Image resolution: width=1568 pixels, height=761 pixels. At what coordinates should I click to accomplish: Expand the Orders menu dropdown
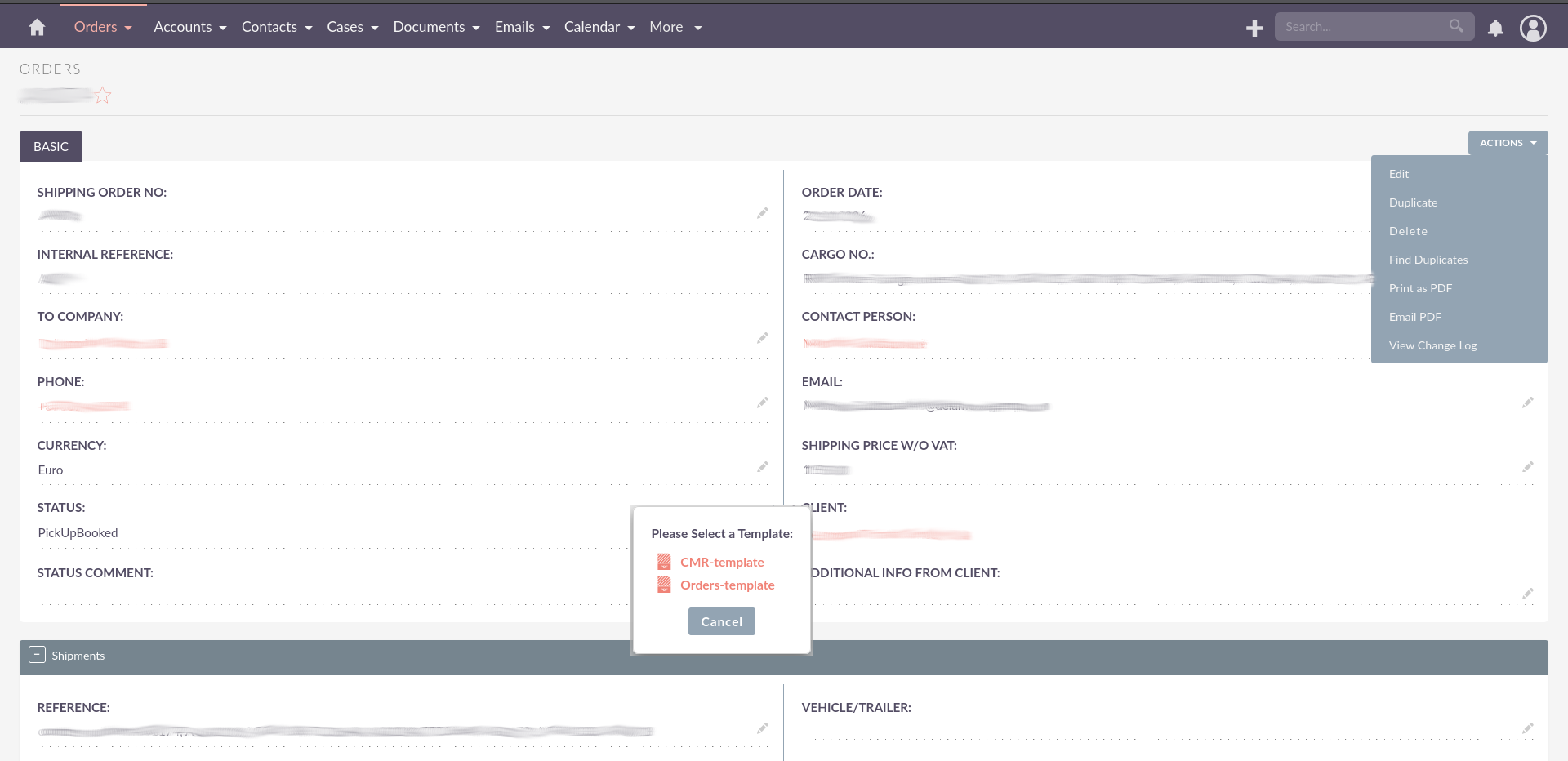point(103,27)
